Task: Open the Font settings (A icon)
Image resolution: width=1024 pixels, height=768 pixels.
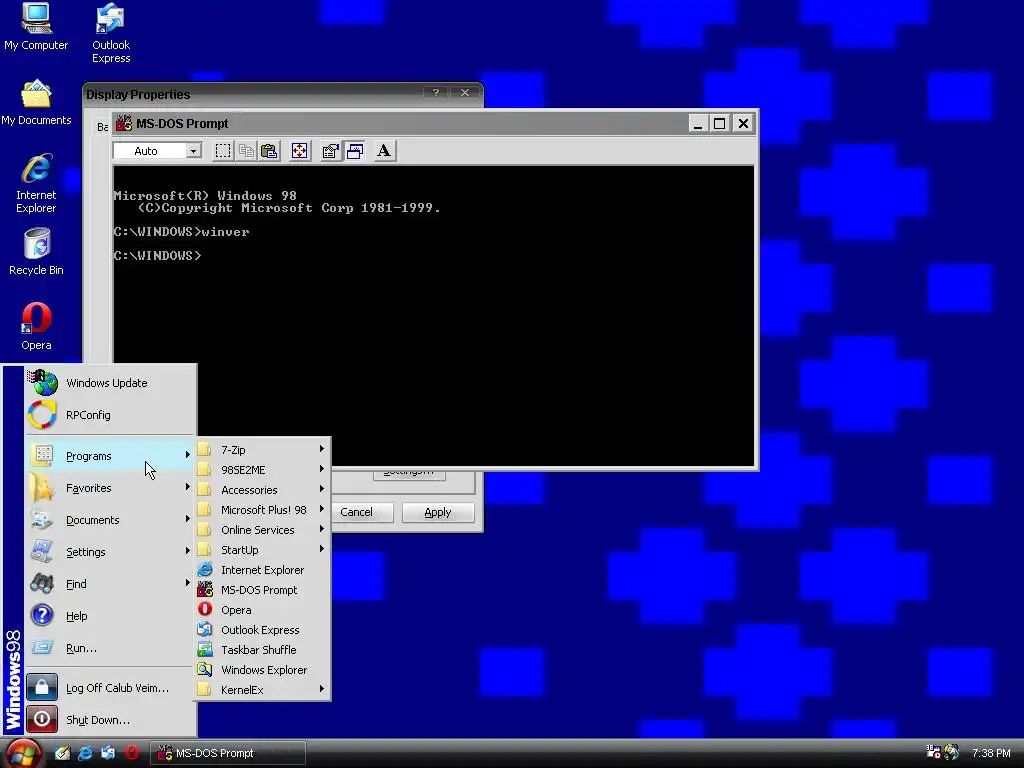Action: point(384,151)
